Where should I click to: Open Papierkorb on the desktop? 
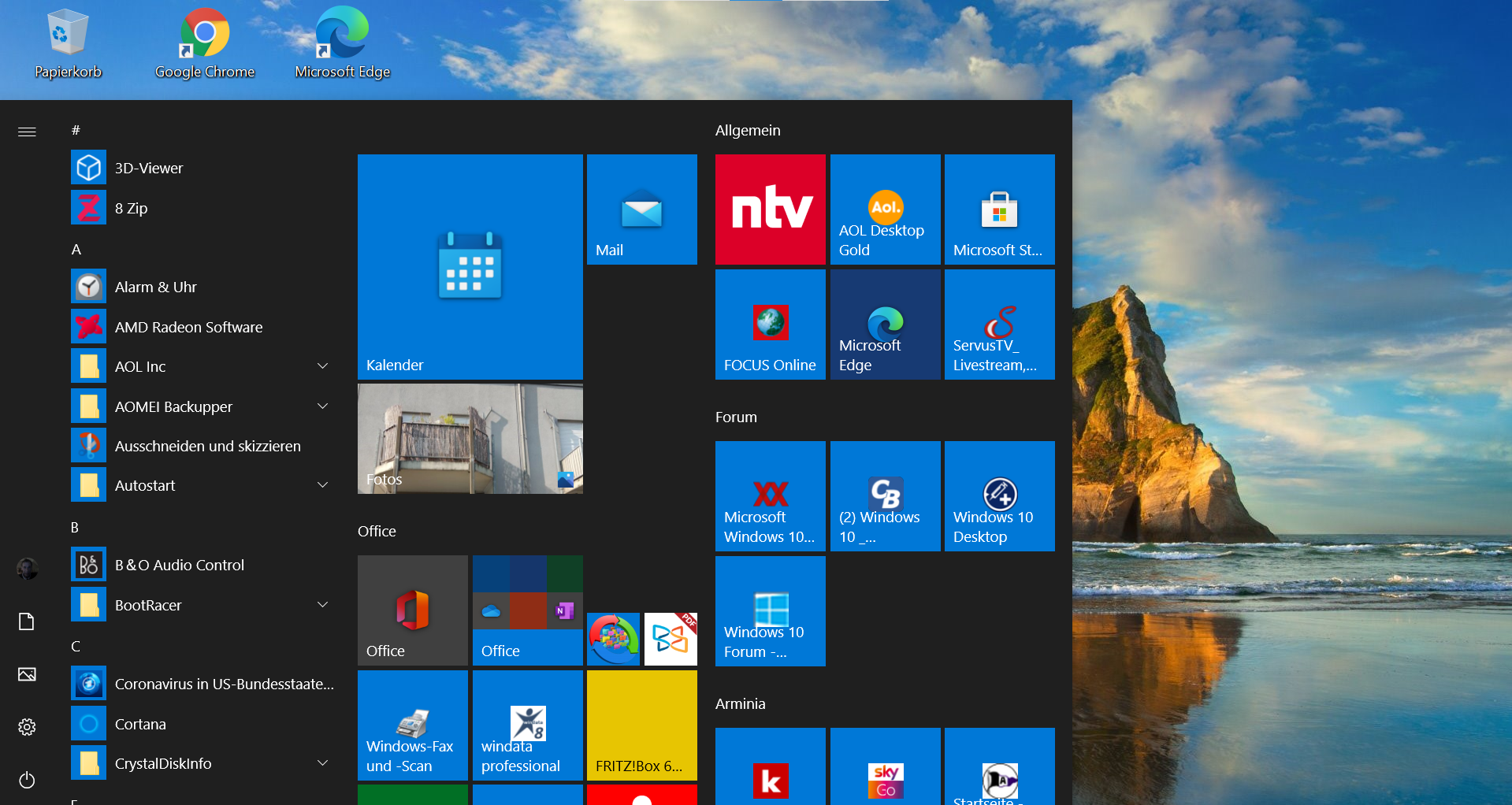coord(68,43)
